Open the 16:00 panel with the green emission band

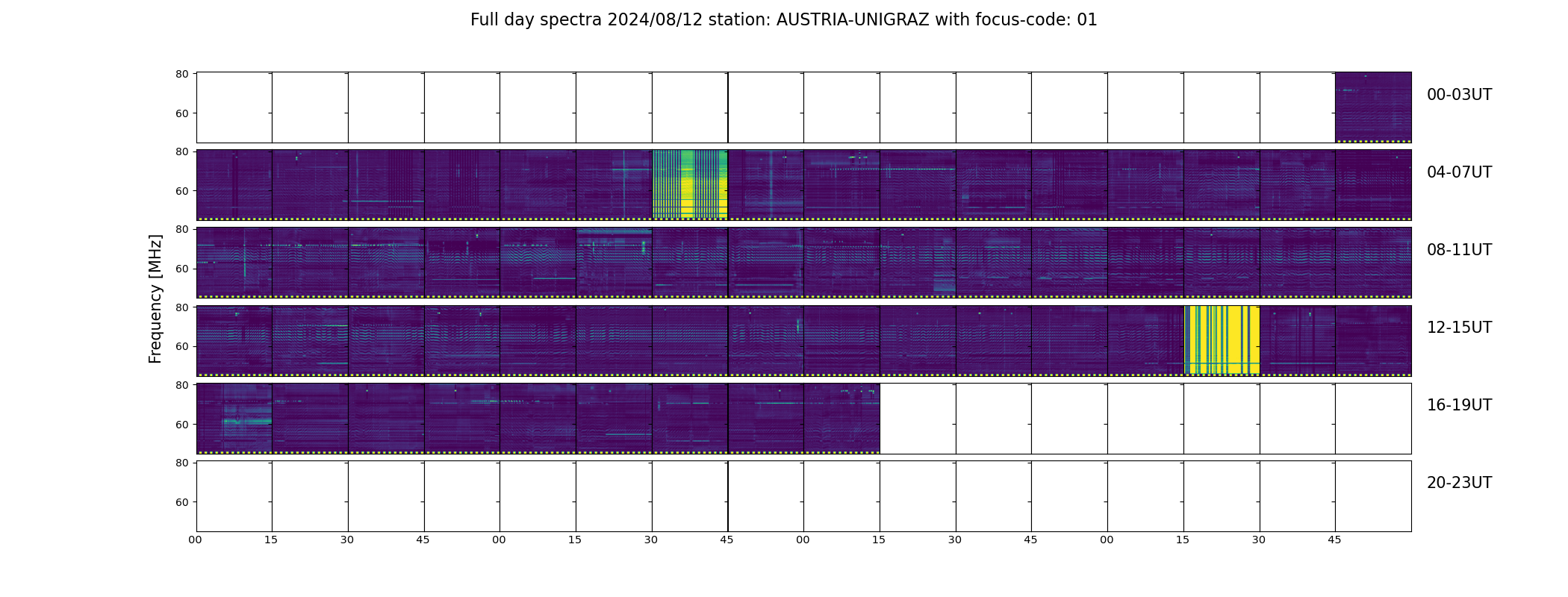click(234, 418)
